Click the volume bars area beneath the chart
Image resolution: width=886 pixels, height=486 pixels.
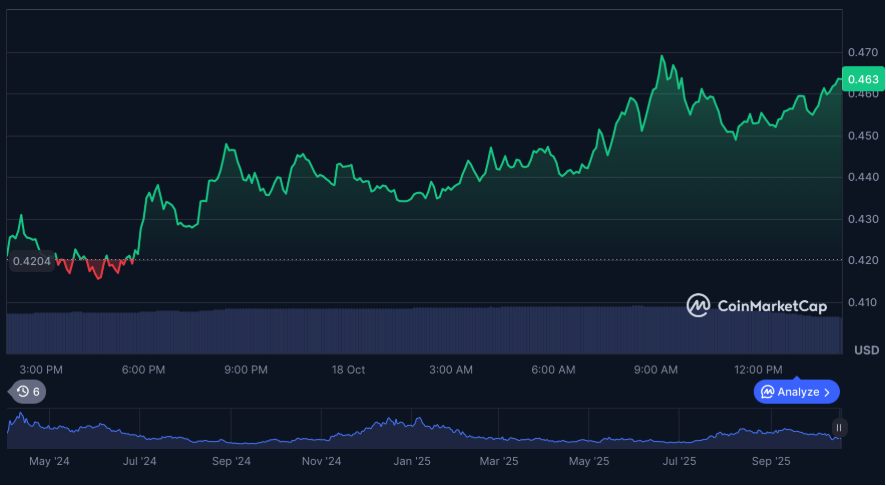point(420,330)
